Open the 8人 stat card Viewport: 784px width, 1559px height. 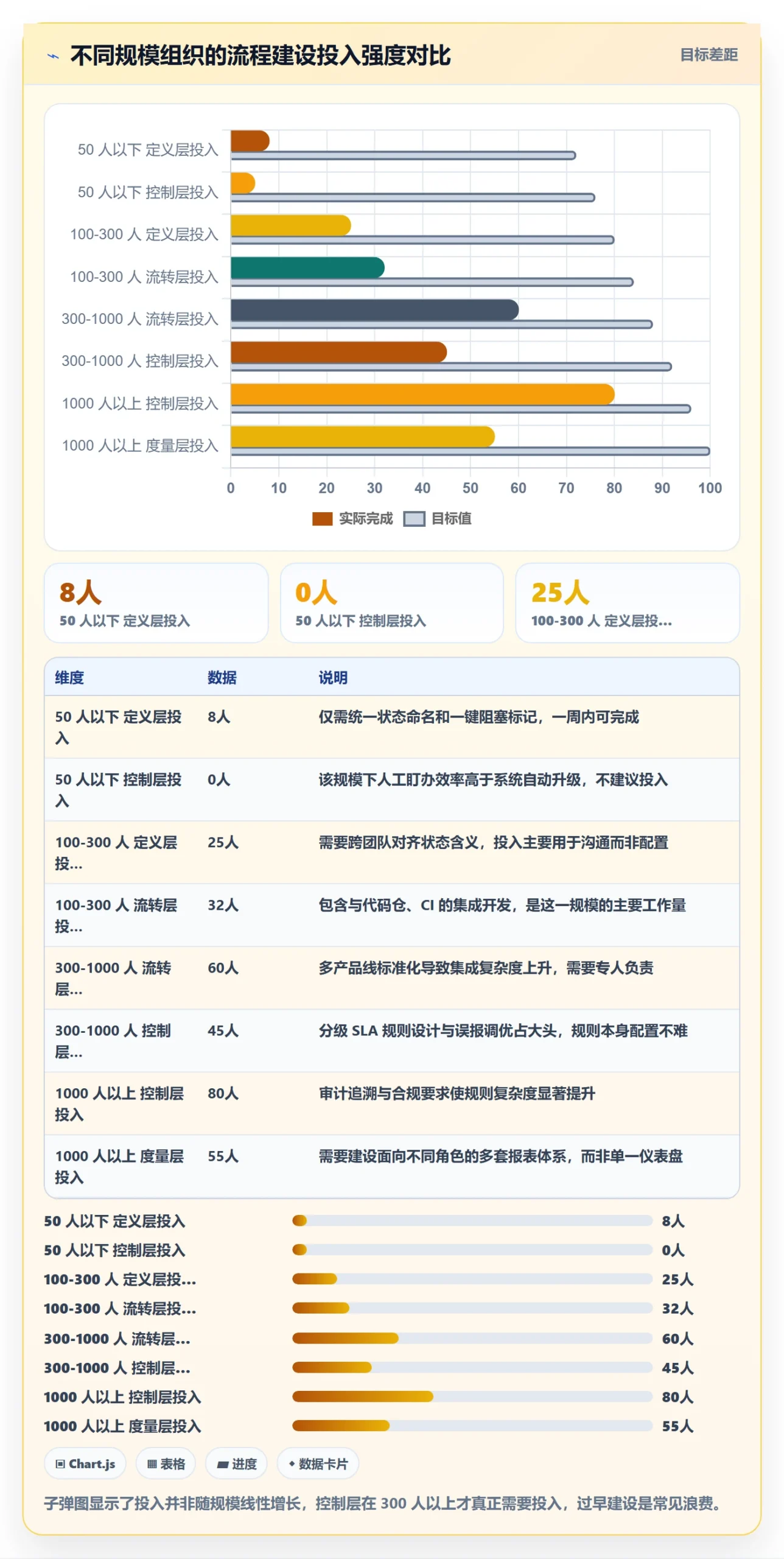click(156, 602)
